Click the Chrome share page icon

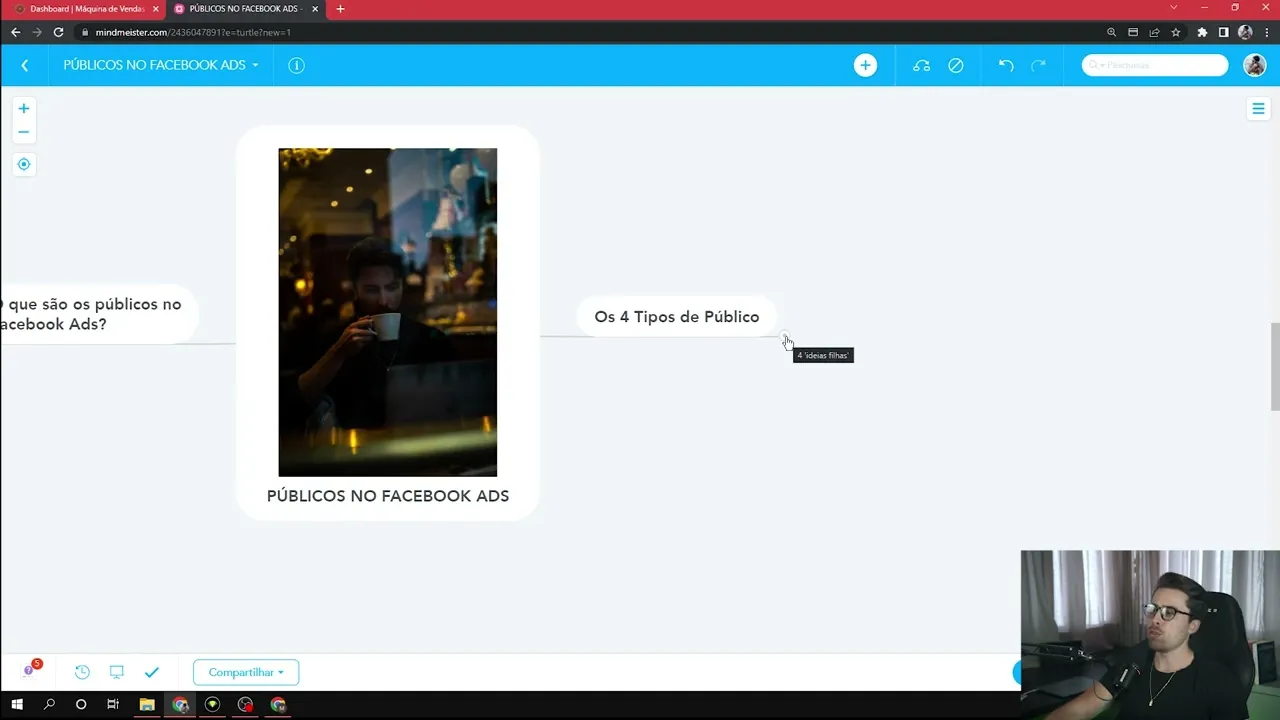coord(1154,32)
